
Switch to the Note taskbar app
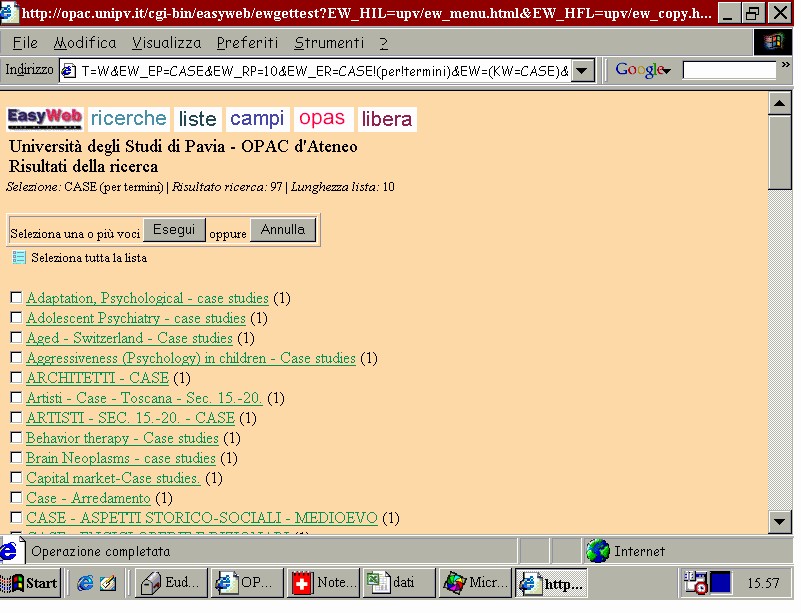(323, 583)
